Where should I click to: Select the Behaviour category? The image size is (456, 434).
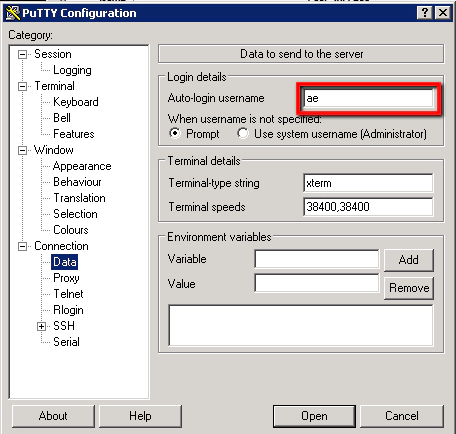tap(77, 182)
